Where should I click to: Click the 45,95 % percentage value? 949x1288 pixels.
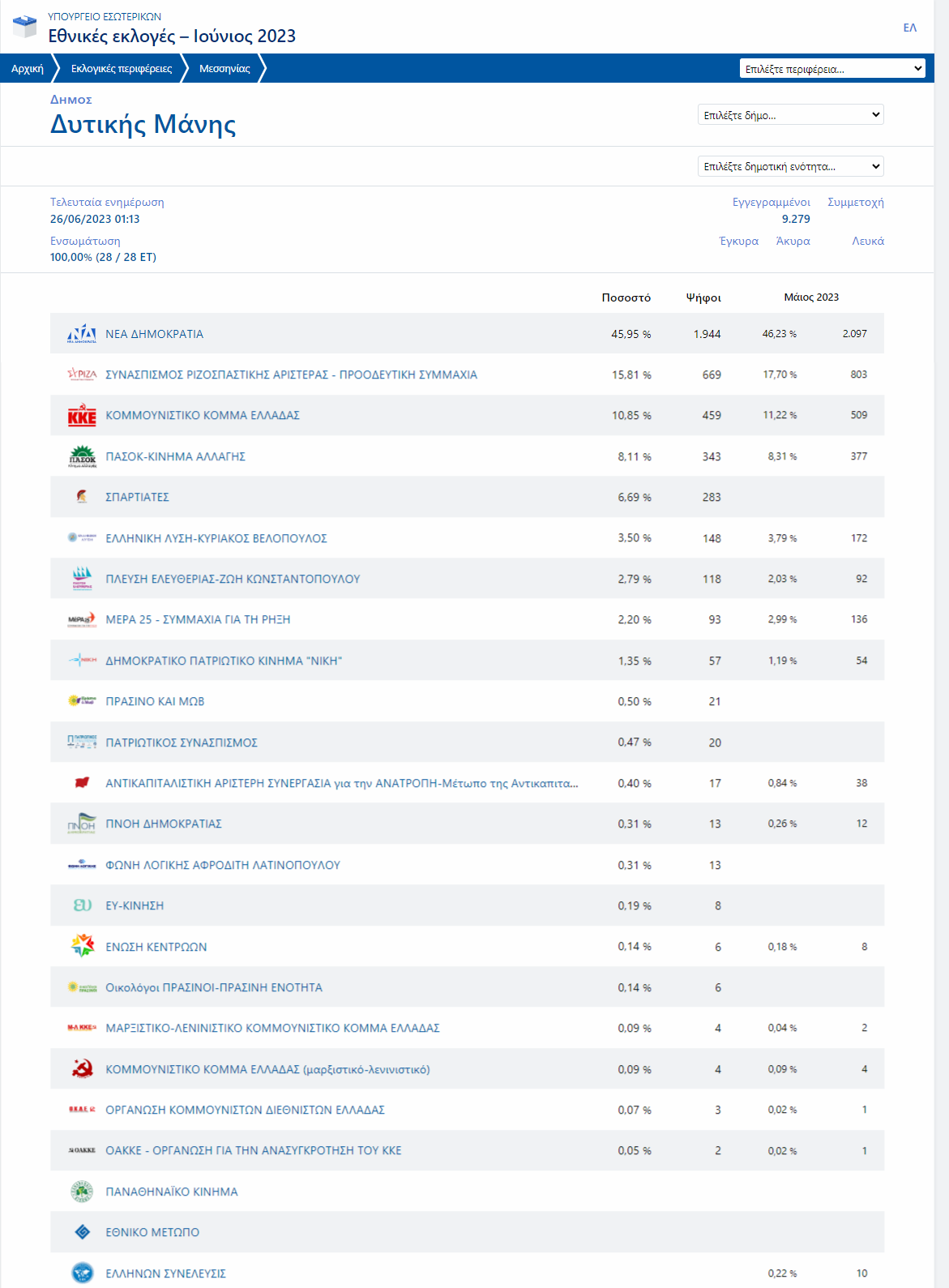click(631, 334)
